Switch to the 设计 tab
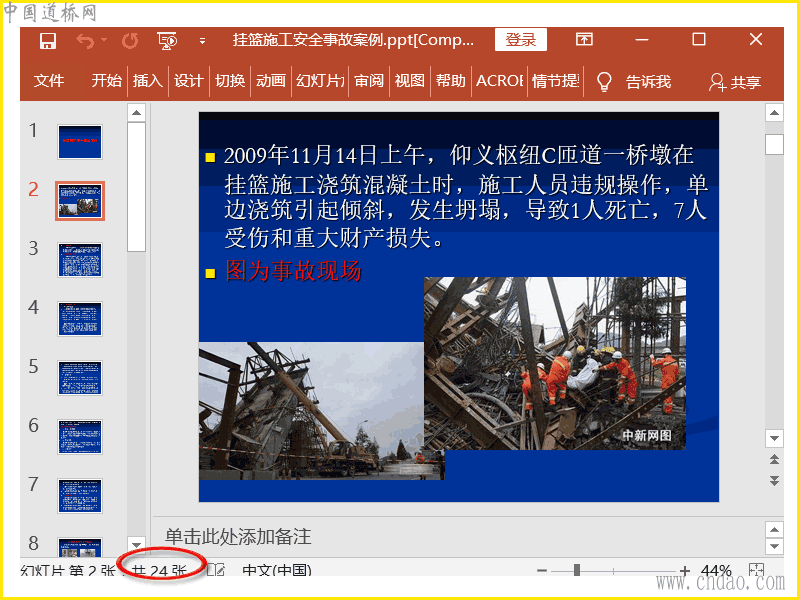 188,81
